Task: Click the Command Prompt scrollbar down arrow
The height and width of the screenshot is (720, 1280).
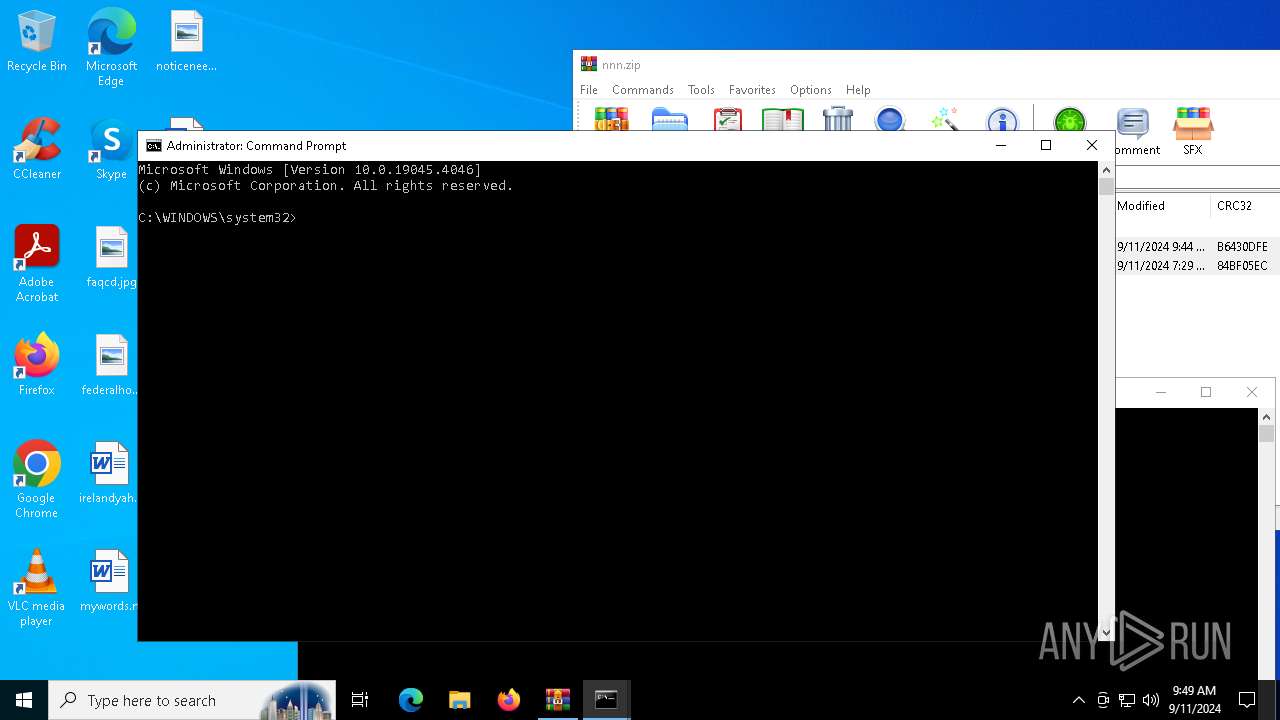Action: coord(1106,632)
